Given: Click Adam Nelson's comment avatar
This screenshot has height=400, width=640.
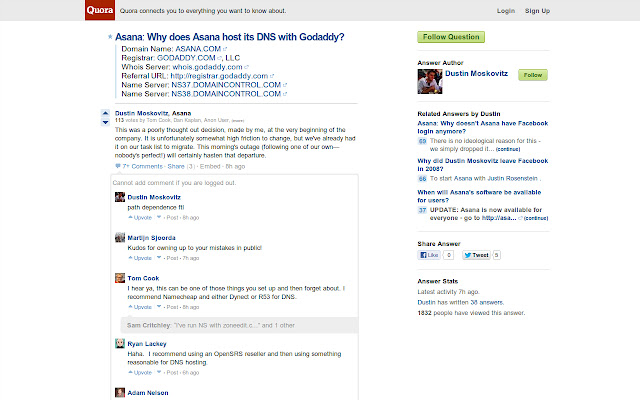Looking at the screenshot, I should coord(120,393).
